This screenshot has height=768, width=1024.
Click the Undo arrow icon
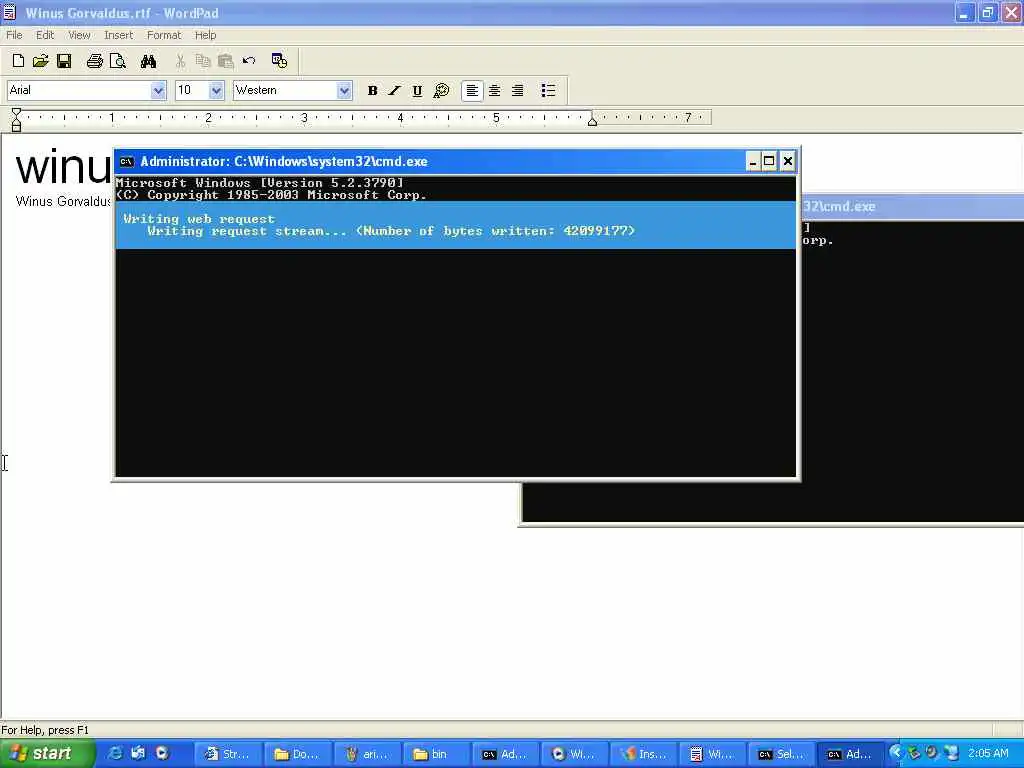[249, 61]
